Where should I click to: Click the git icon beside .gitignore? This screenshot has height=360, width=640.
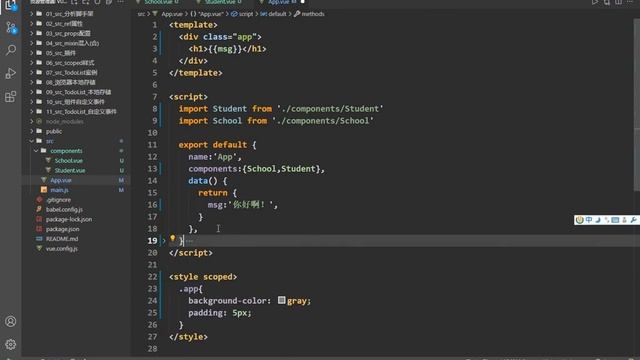click(x=39, y=200)
